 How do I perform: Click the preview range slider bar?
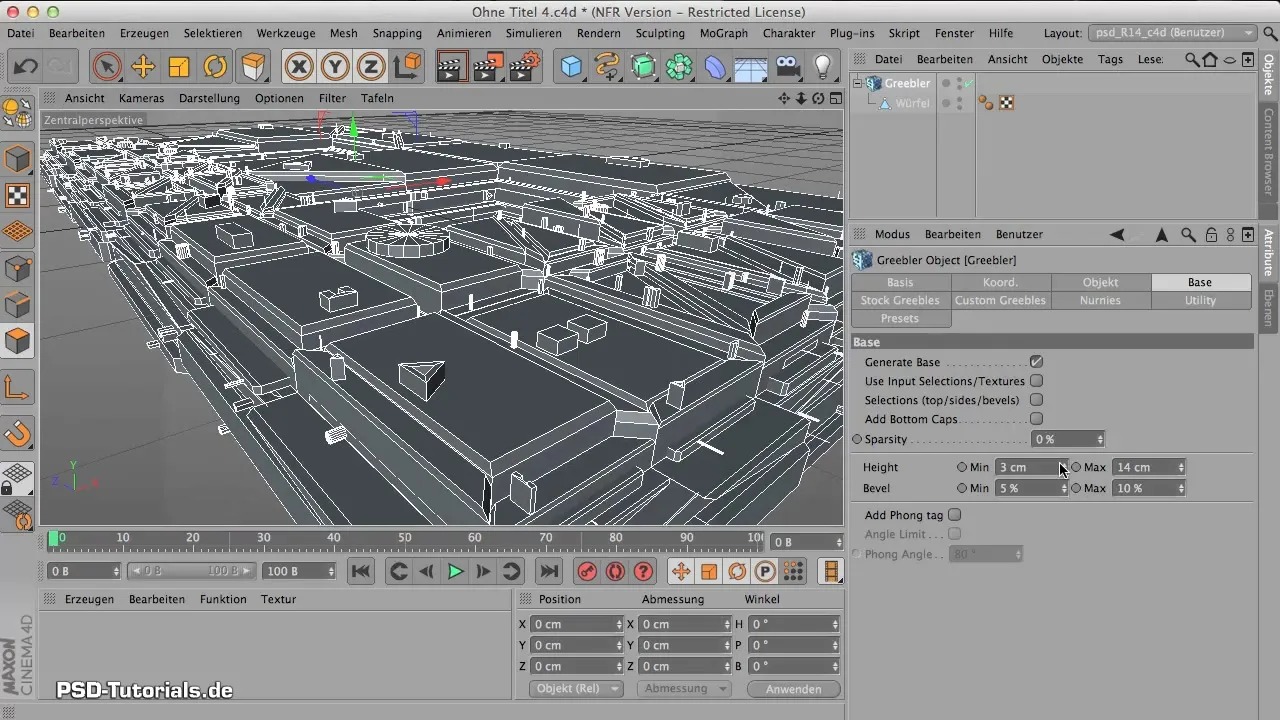coord(192,571)
